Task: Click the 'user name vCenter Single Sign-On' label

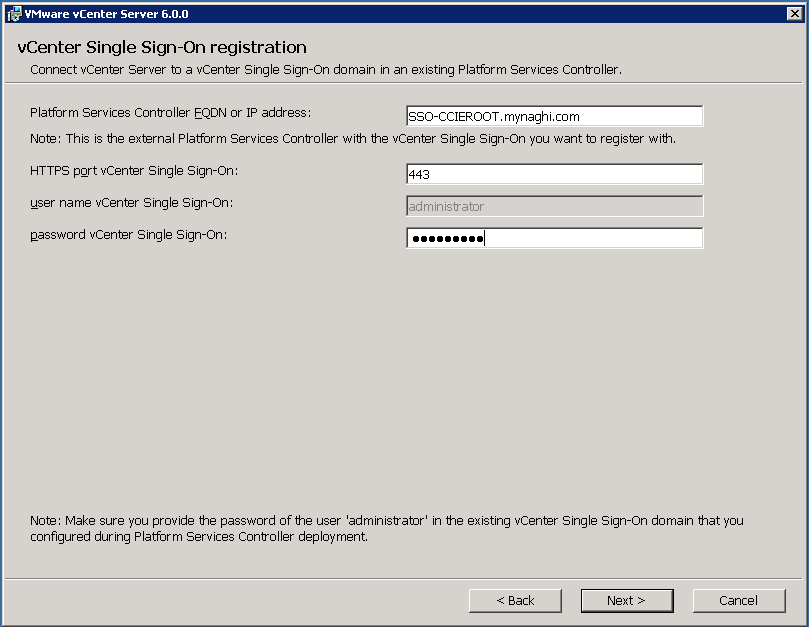Action: click(x=131, y=203)
